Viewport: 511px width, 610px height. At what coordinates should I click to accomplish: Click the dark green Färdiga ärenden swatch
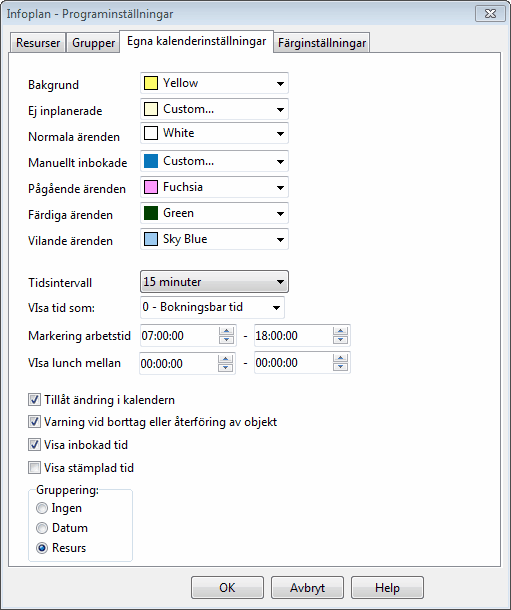click(151, 213)
